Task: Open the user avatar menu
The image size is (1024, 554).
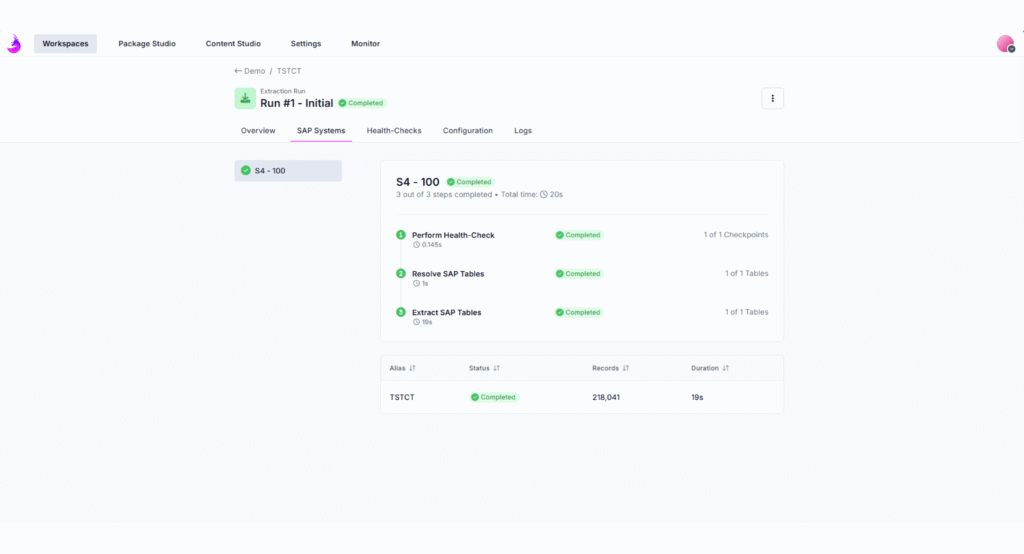Action: coord(1005,44)
